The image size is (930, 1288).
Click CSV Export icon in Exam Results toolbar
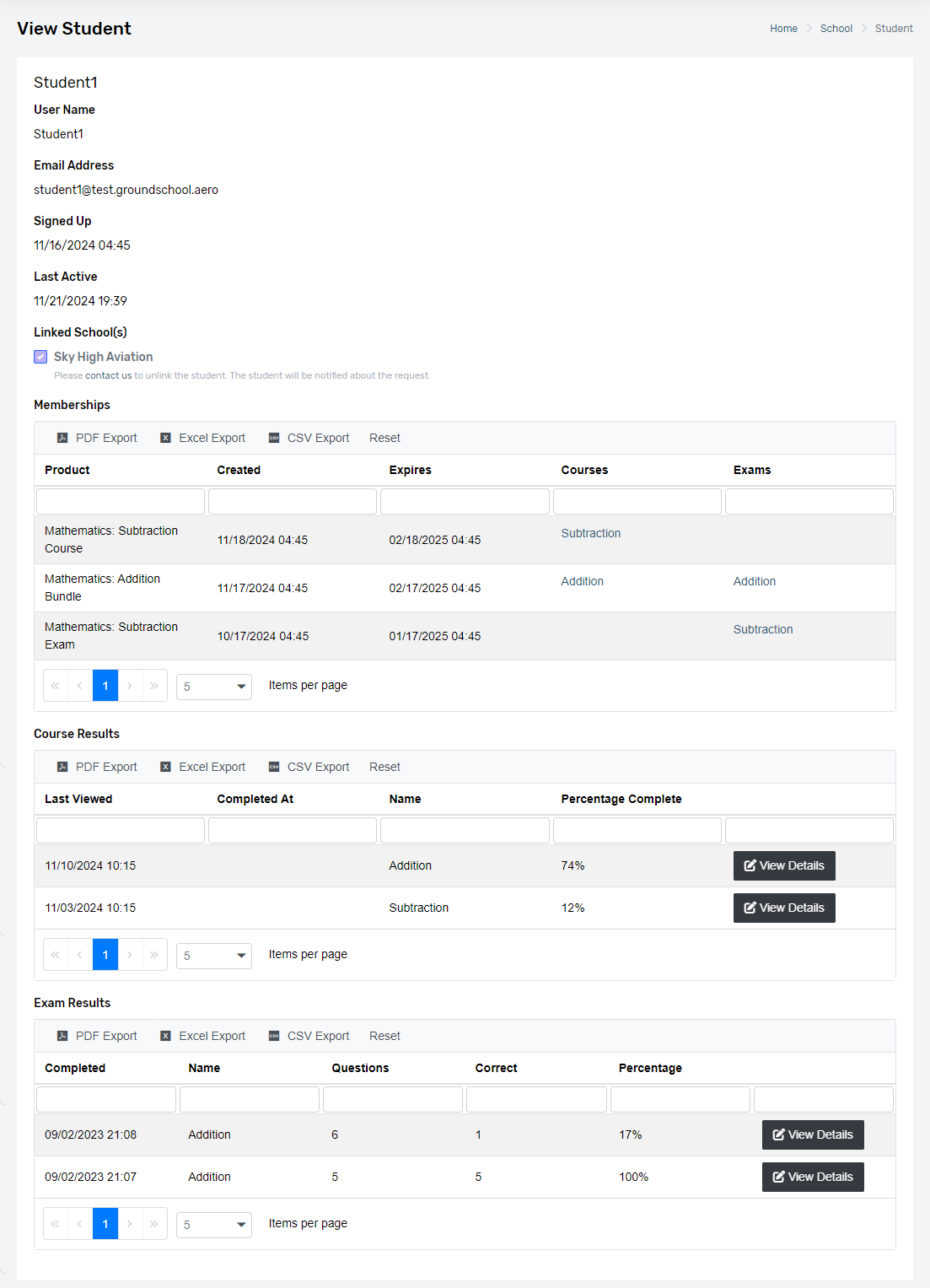pyautogui.click(x=274, y=1036)
